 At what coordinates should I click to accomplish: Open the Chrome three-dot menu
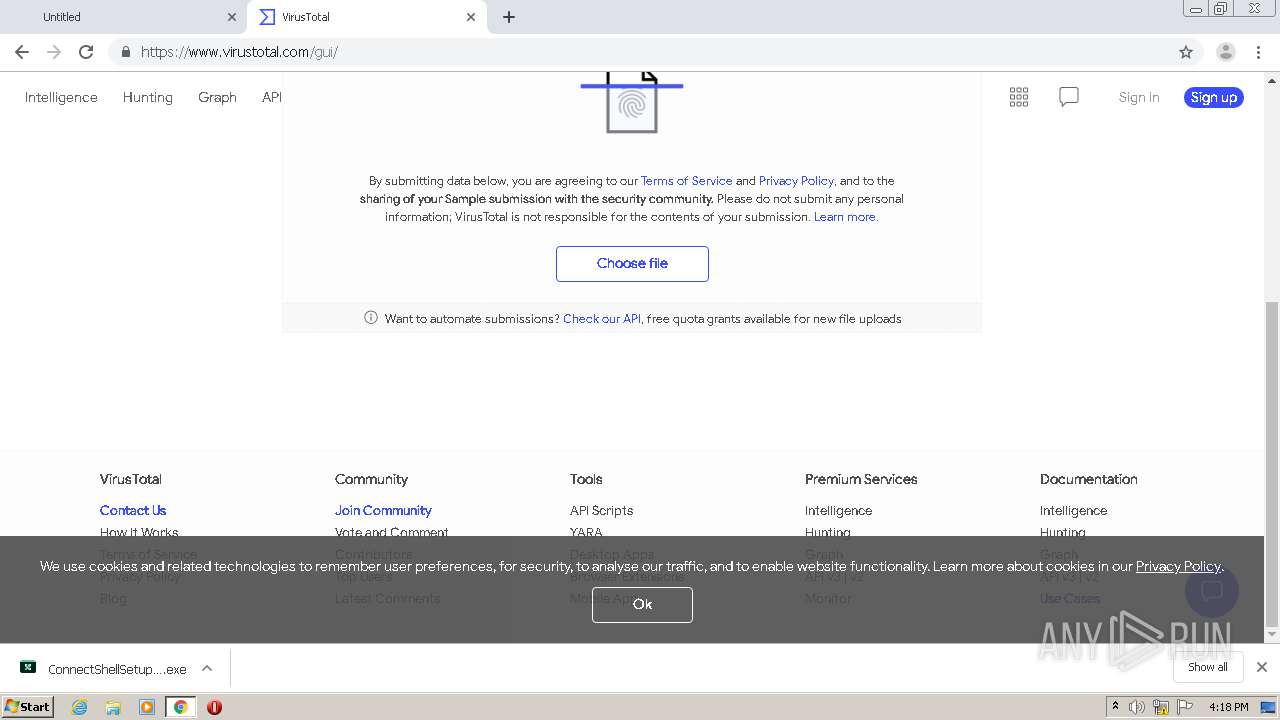[x=1258, y=52]
